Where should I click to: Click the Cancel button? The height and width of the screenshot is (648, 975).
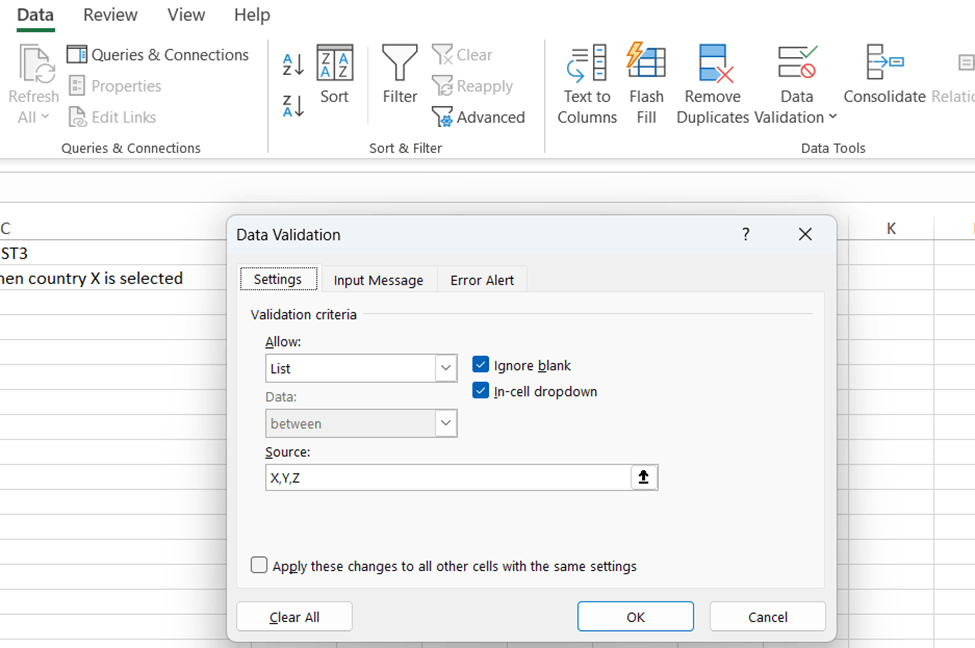coord(768,616)
